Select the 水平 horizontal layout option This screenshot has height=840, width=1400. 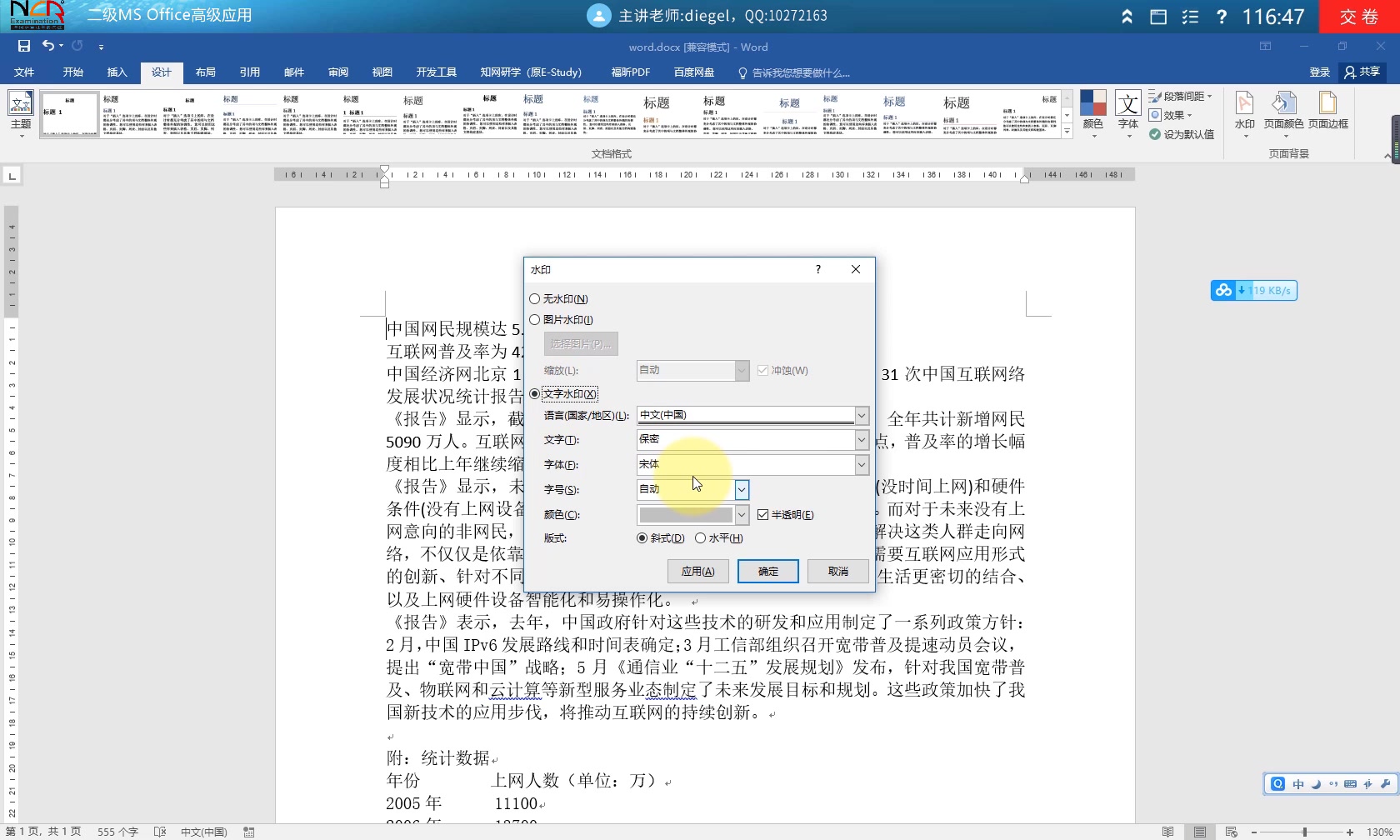(700, 538)
